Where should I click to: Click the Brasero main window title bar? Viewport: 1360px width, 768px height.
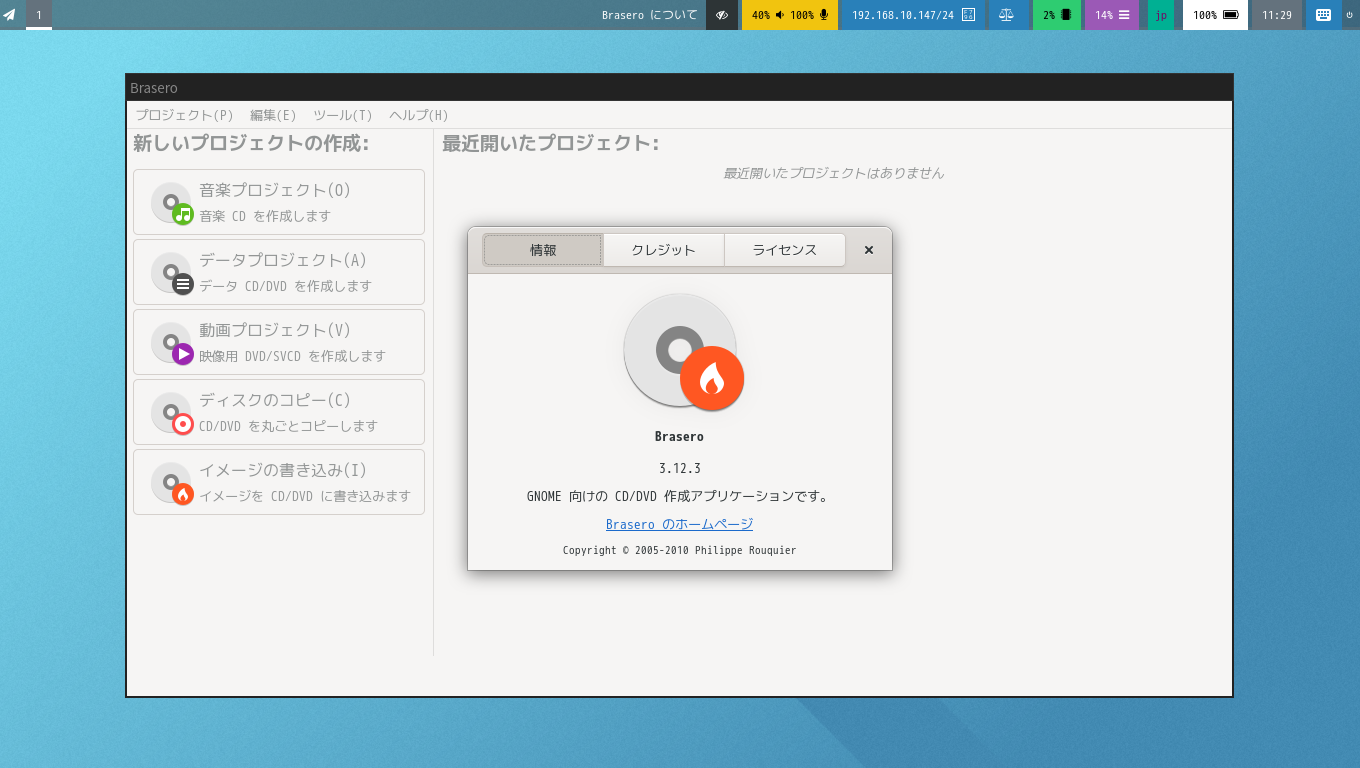pos(679,88)
